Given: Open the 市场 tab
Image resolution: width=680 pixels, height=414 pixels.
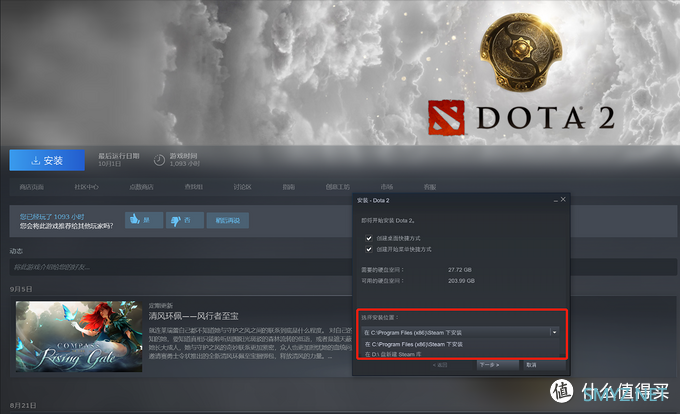Looking at the screenshot, I should pos(387,187).
